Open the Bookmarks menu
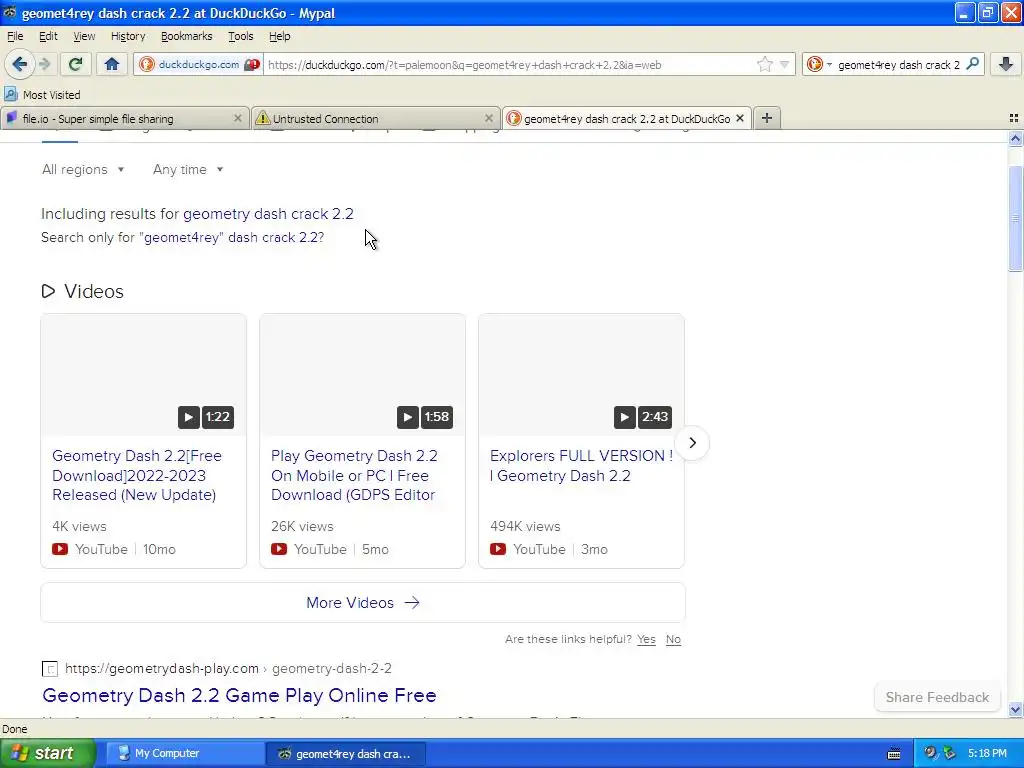 tap(187, 36)
